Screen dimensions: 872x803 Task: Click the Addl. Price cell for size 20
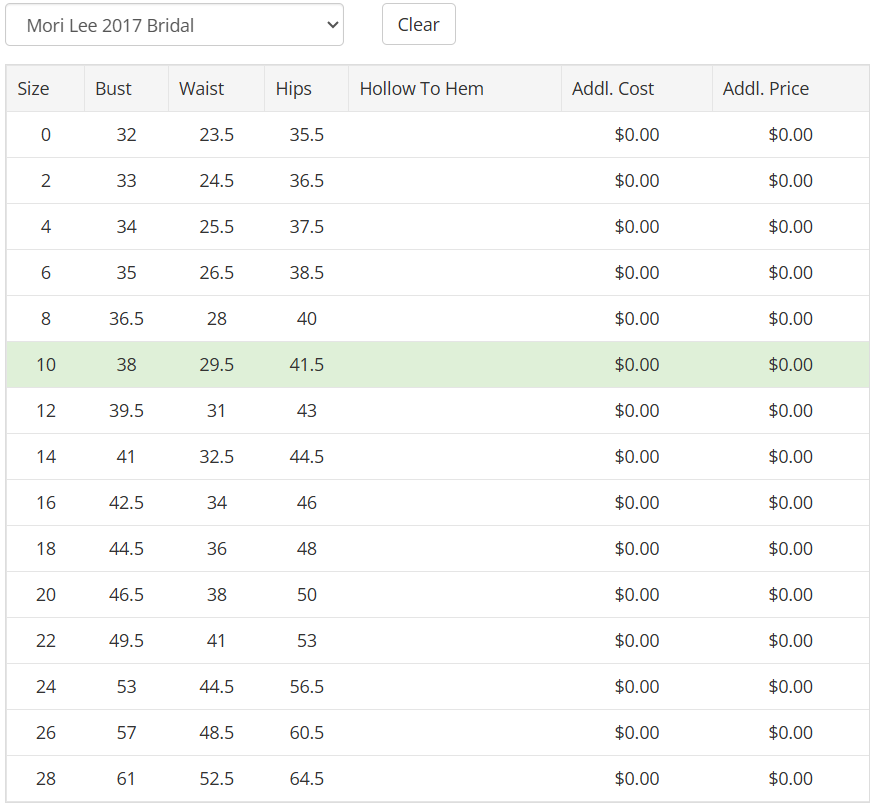pyautogui.click(x=790, y=594)
